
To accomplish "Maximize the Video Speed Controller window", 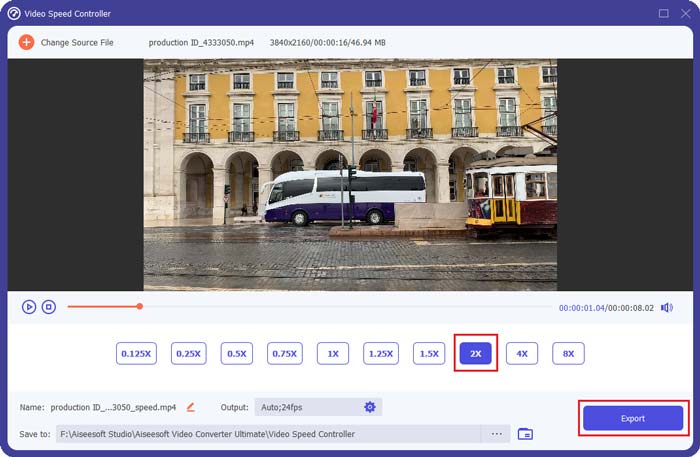I will [664, 13].
